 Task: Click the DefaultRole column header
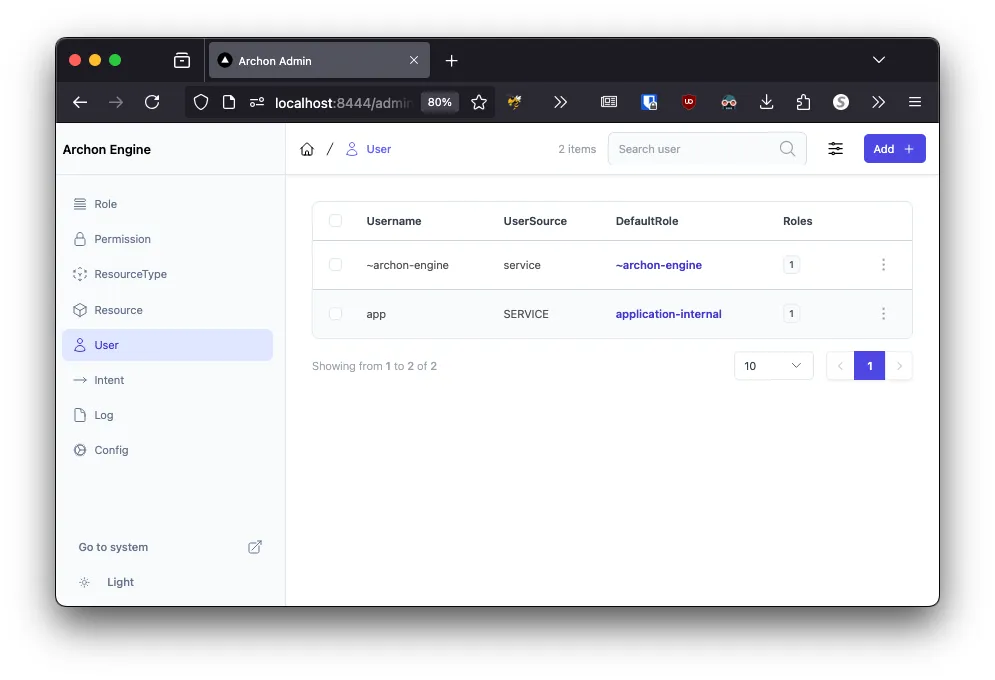tap(647, 221)
